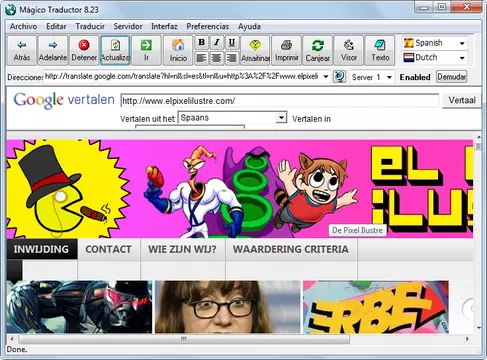Open the WIE ZIJN WIJ? tab
This screenshot has width=487, height=360.
pyautogui.click(x=183, y=249)
